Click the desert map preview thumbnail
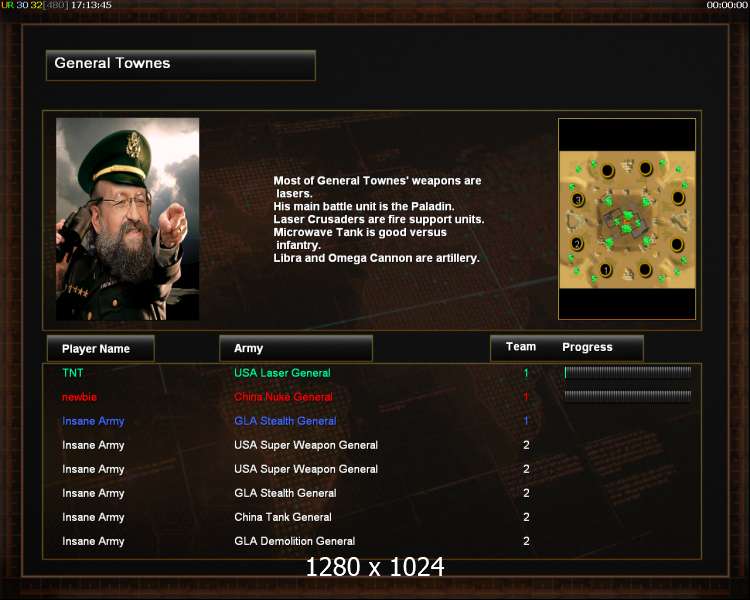This screenshot has width=750, height=600. point(627,220)
